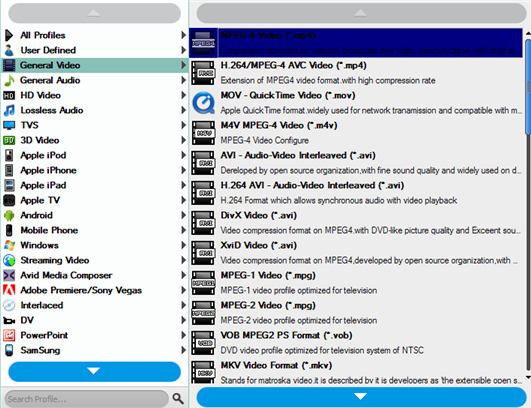Image resolution: width=531 pixels, height=408 pixels.
Task: Open the Lossless Audio category
Action: click(95, 110)
